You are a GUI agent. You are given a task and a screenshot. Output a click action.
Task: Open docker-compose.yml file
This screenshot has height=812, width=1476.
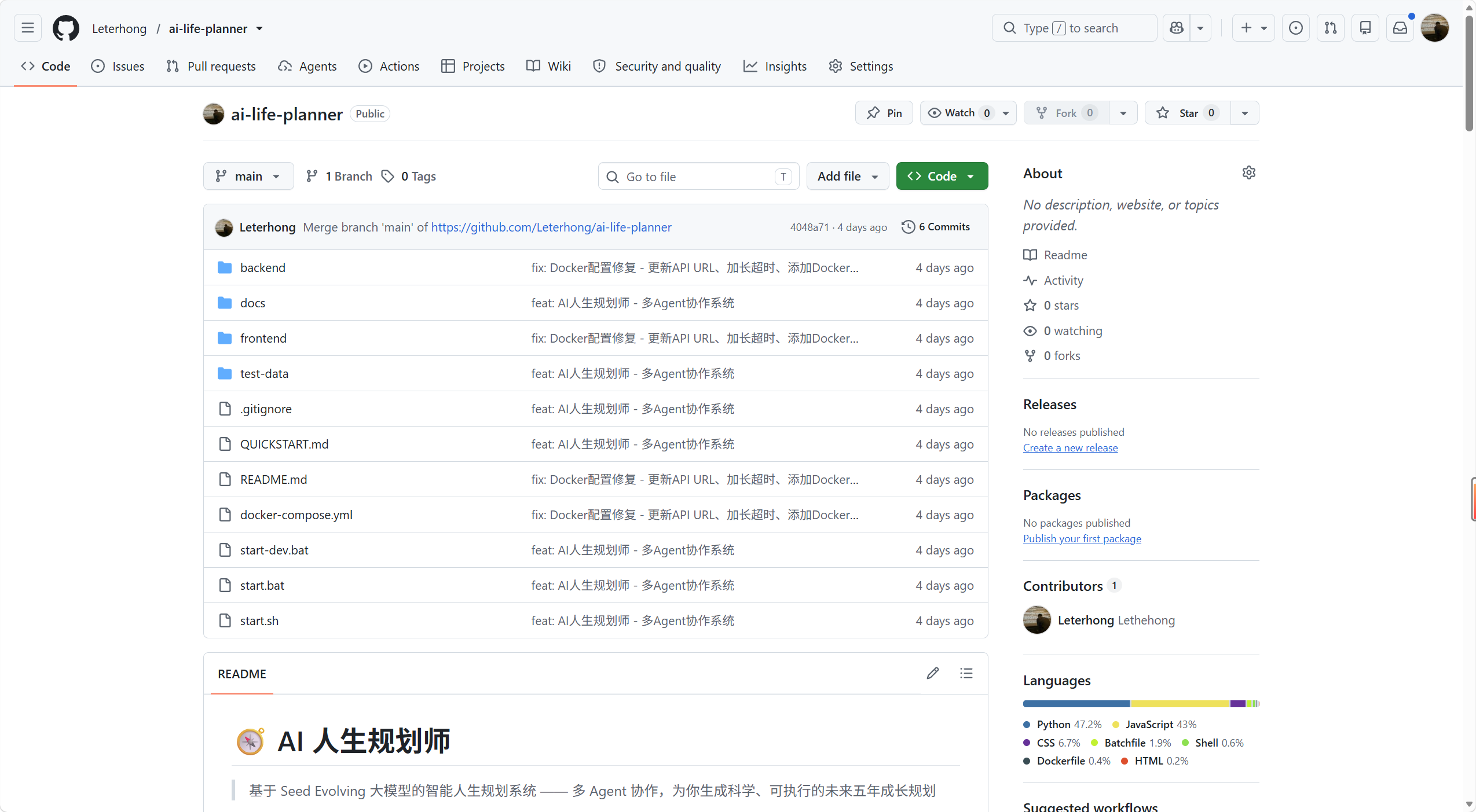[296, 515]
